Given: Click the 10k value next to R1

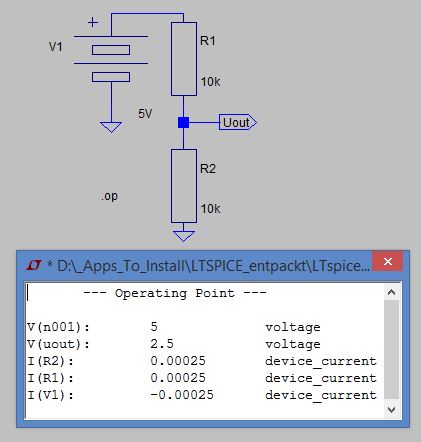Looking at the screenshot, I should tap(210, 82).
